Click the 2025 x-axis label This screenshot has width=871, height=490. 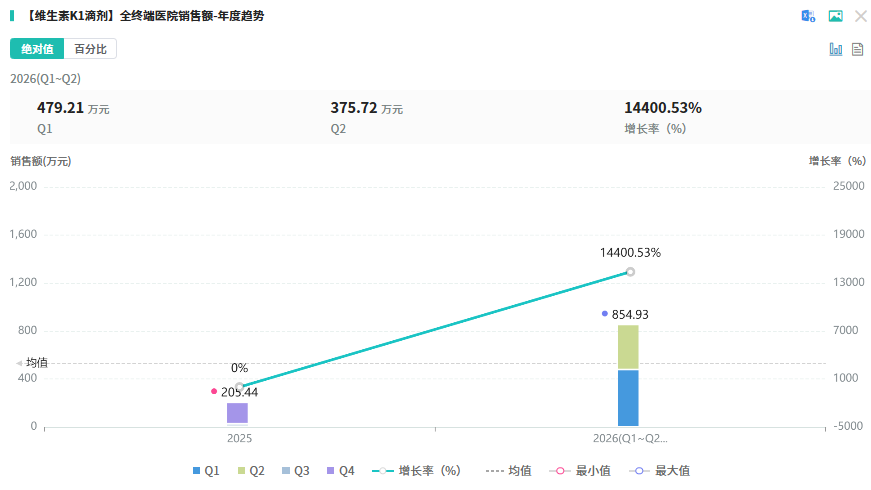pos(239,438)
